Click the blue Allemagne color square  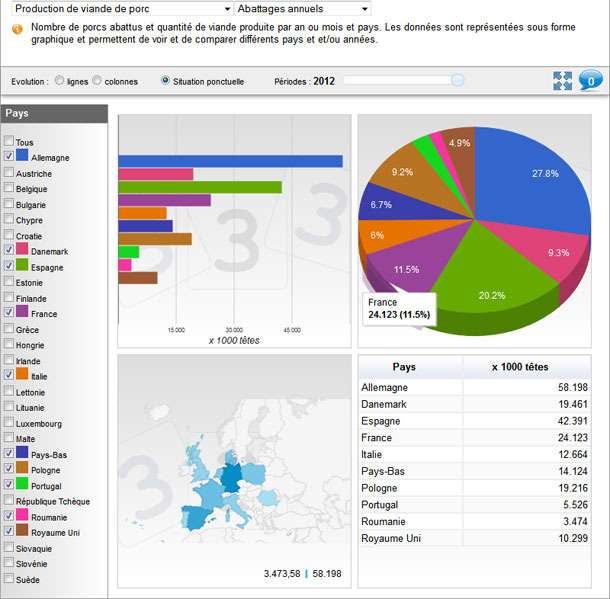pyautogui.click(x=22, y=157)
